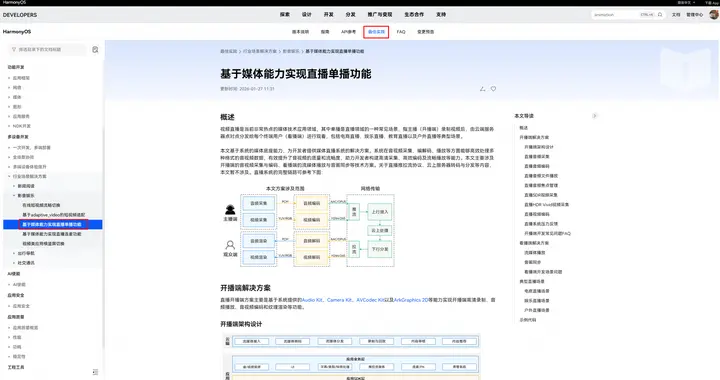Click the 开播端架构设计 architecture diagram

(351, 357)
